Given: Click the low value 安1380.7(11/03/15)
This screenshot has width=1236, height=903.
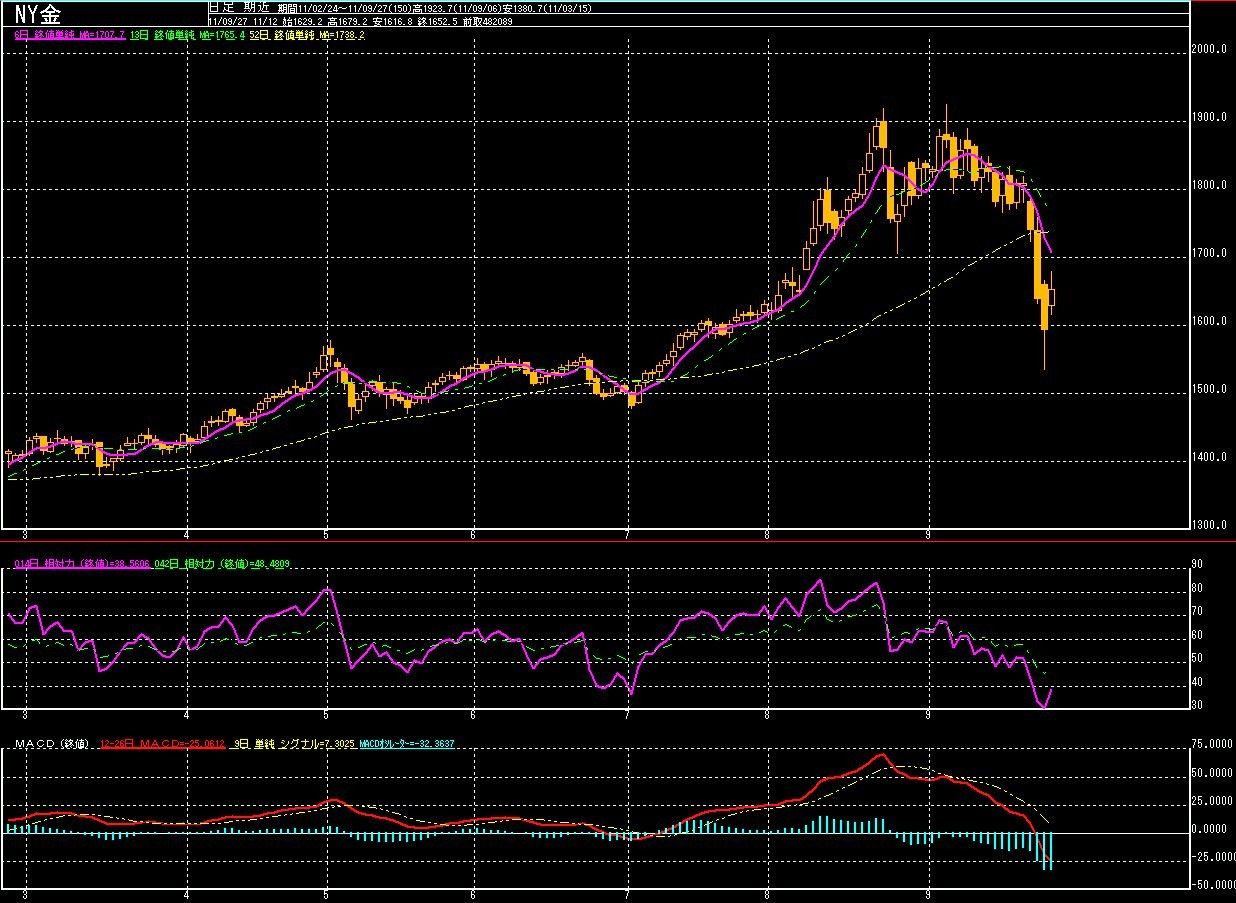Looking at the screenshot, I should click(547, 8).
